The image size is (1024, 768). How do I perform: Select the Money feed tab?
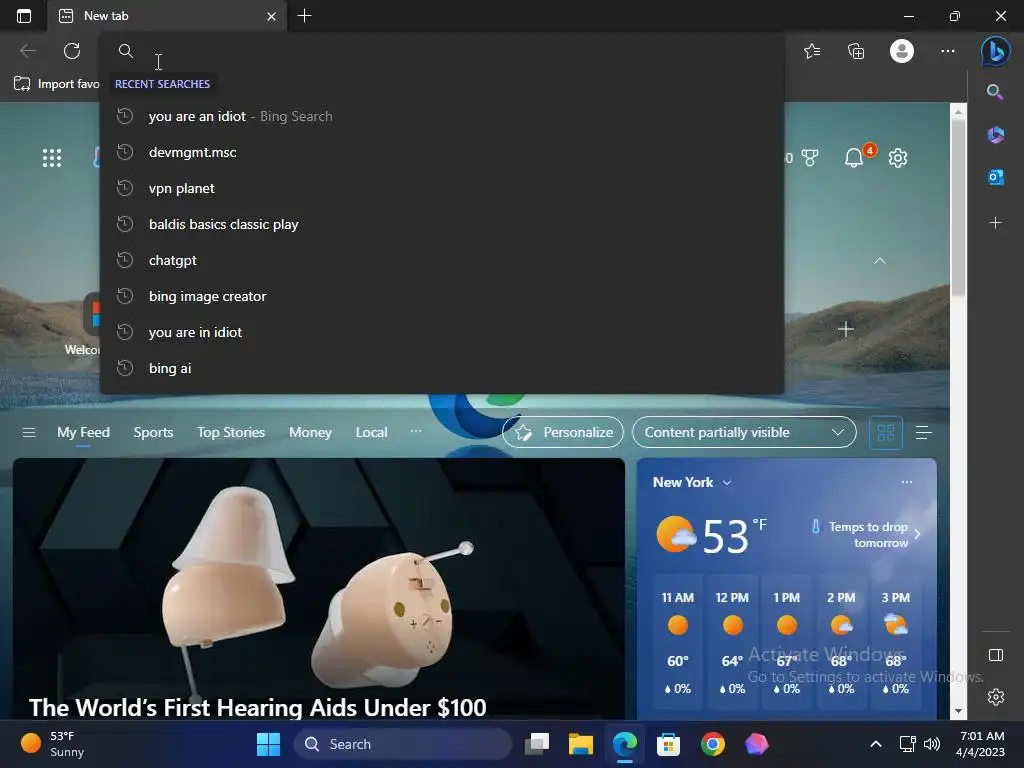coord(310,432)
